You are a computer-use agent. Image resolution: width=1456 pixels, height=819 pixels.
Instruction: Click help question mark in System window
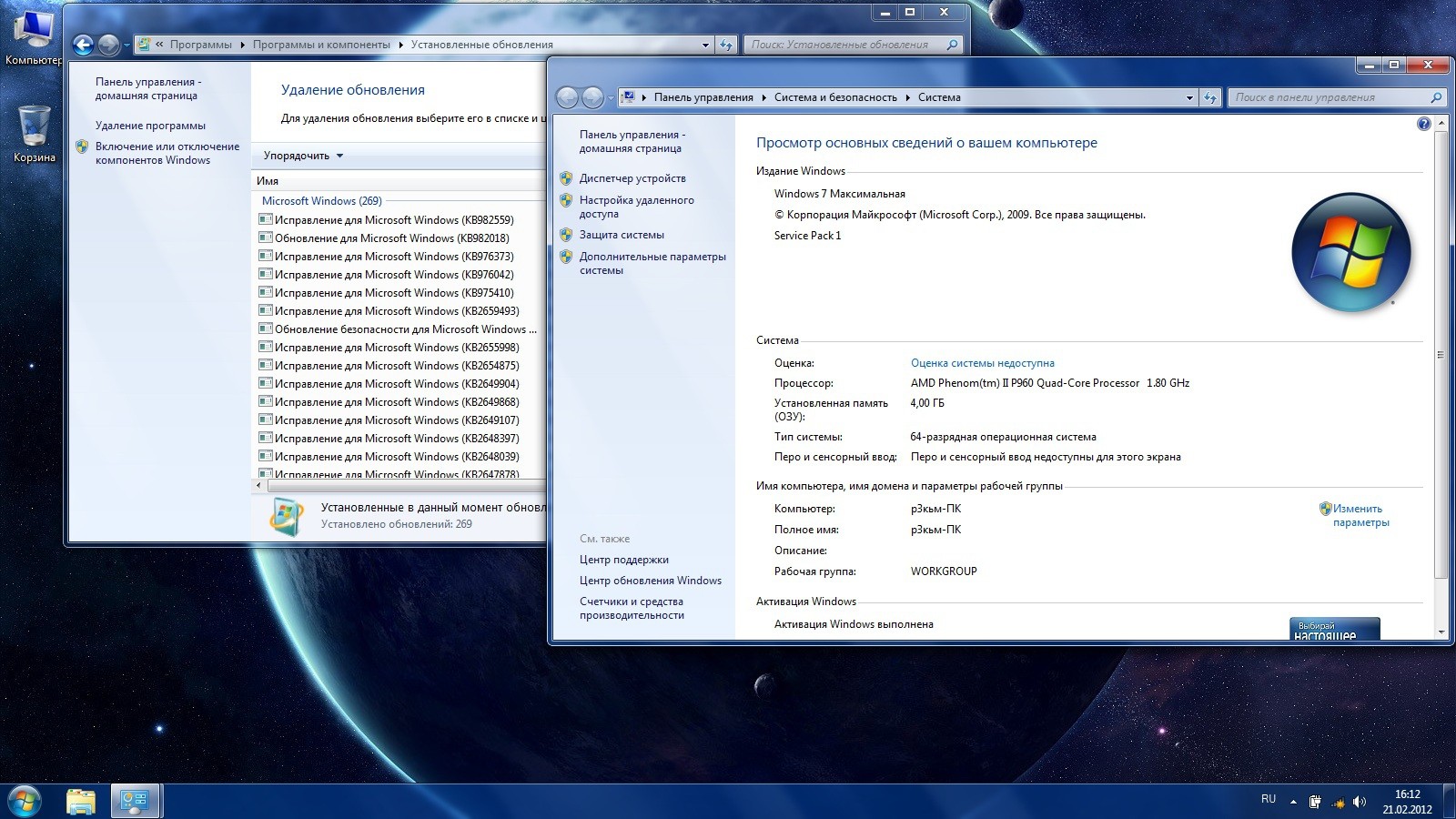[1424, 124]
